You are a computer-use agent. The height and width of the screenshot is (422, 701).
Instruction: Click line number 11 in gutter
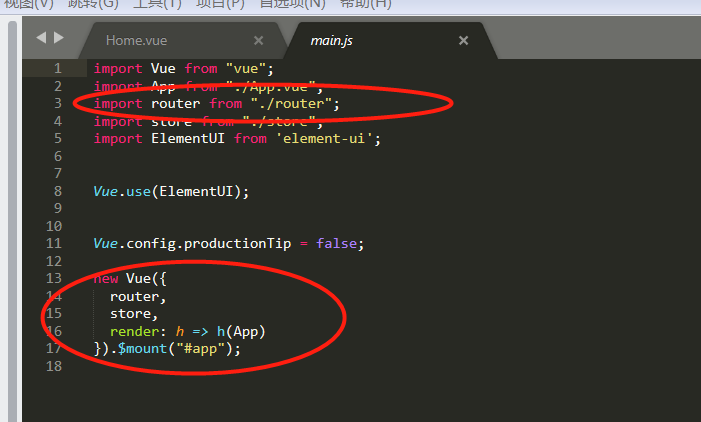[x=54, y=243]
